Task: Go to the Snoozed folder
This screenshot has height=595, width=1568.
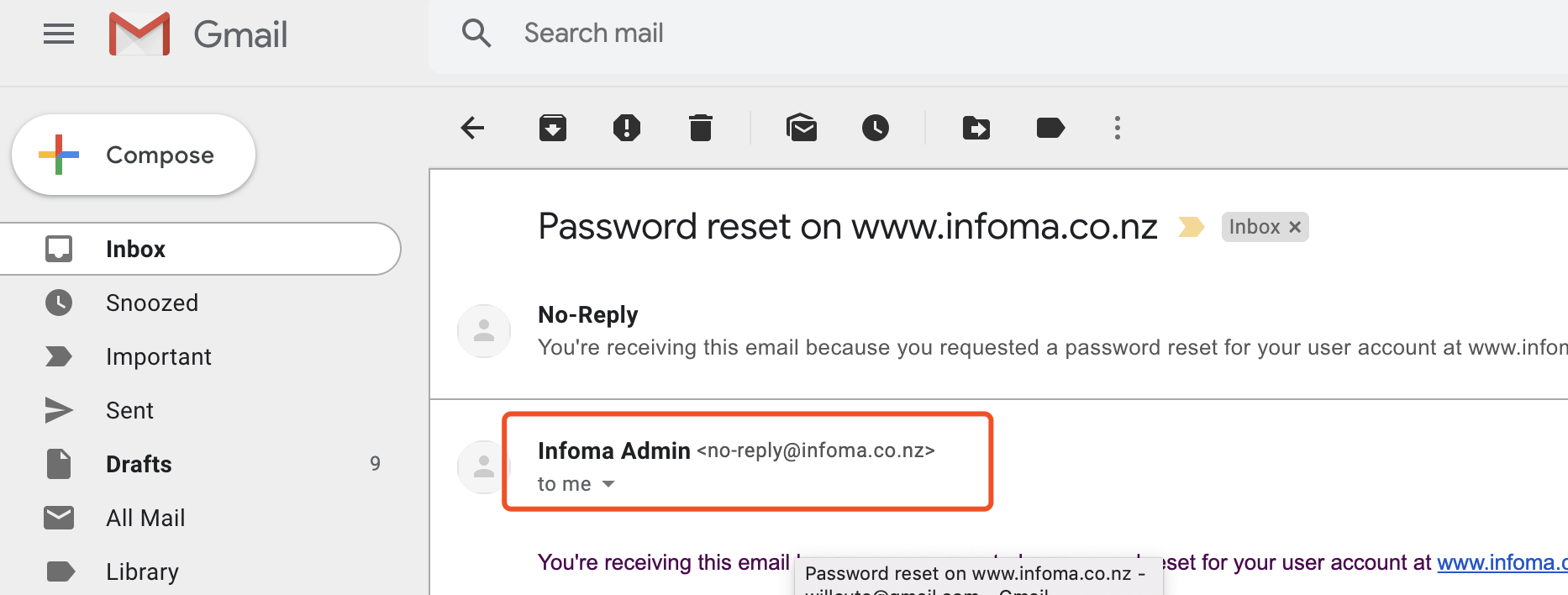Action: click(152, 303)
